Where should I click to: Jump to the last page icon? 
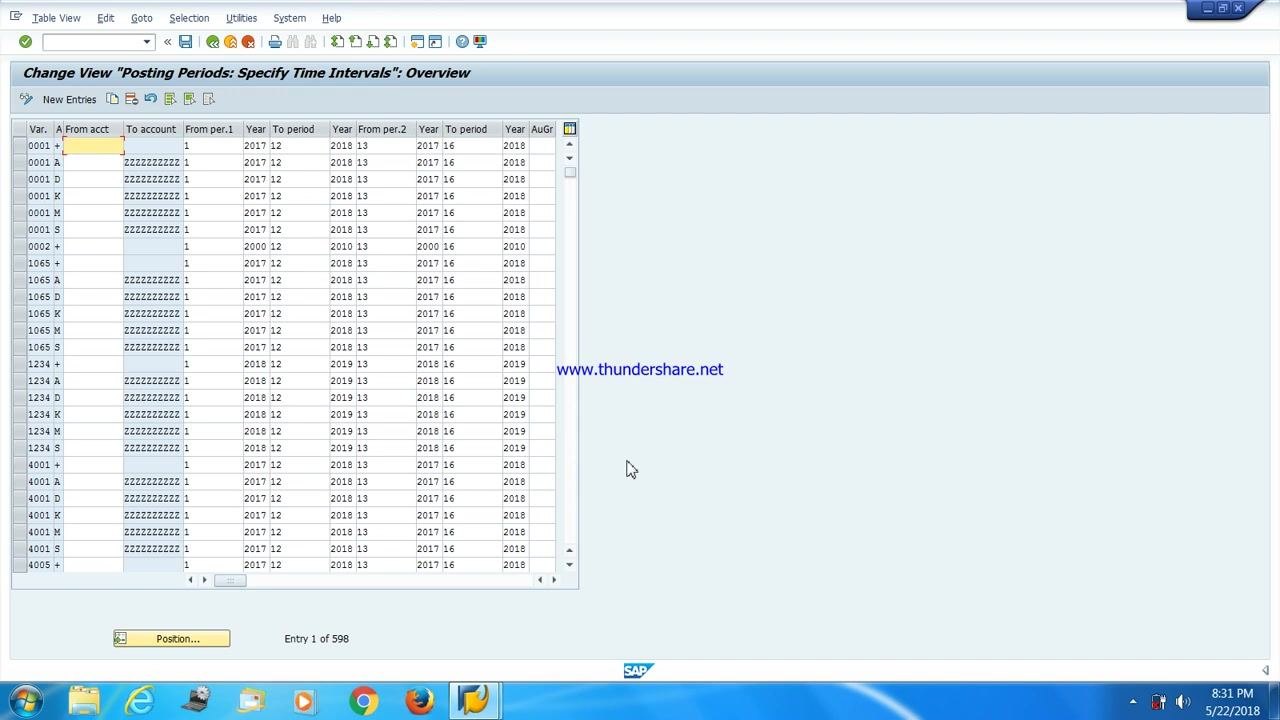pos(391,42)
